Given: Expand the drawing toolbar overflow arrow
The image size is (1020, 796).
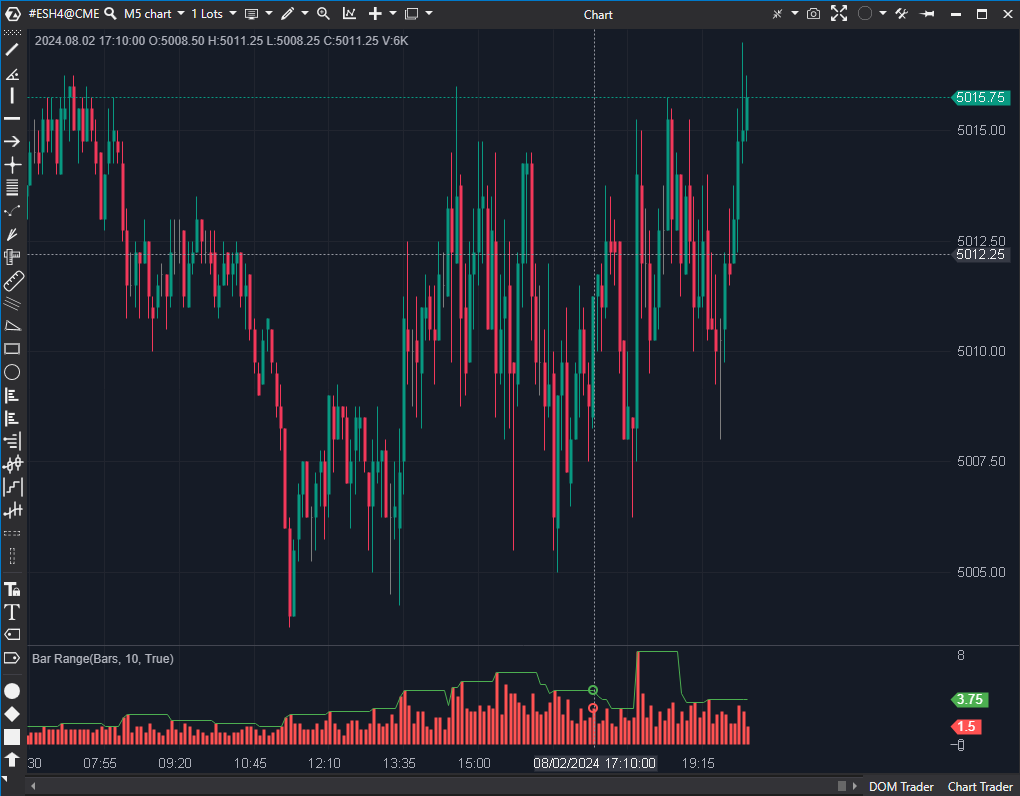Looking at the screenshot, I should [5, 779].
